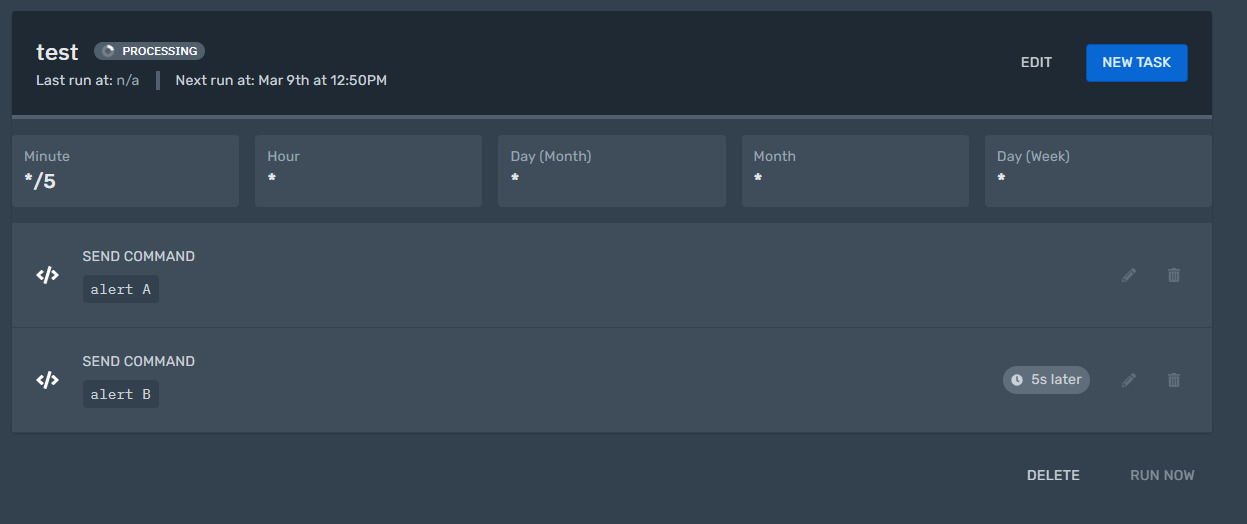Screen dimensions: 1247x524
Task: Click the code icon beside alert A
Action: pos(47,275)
